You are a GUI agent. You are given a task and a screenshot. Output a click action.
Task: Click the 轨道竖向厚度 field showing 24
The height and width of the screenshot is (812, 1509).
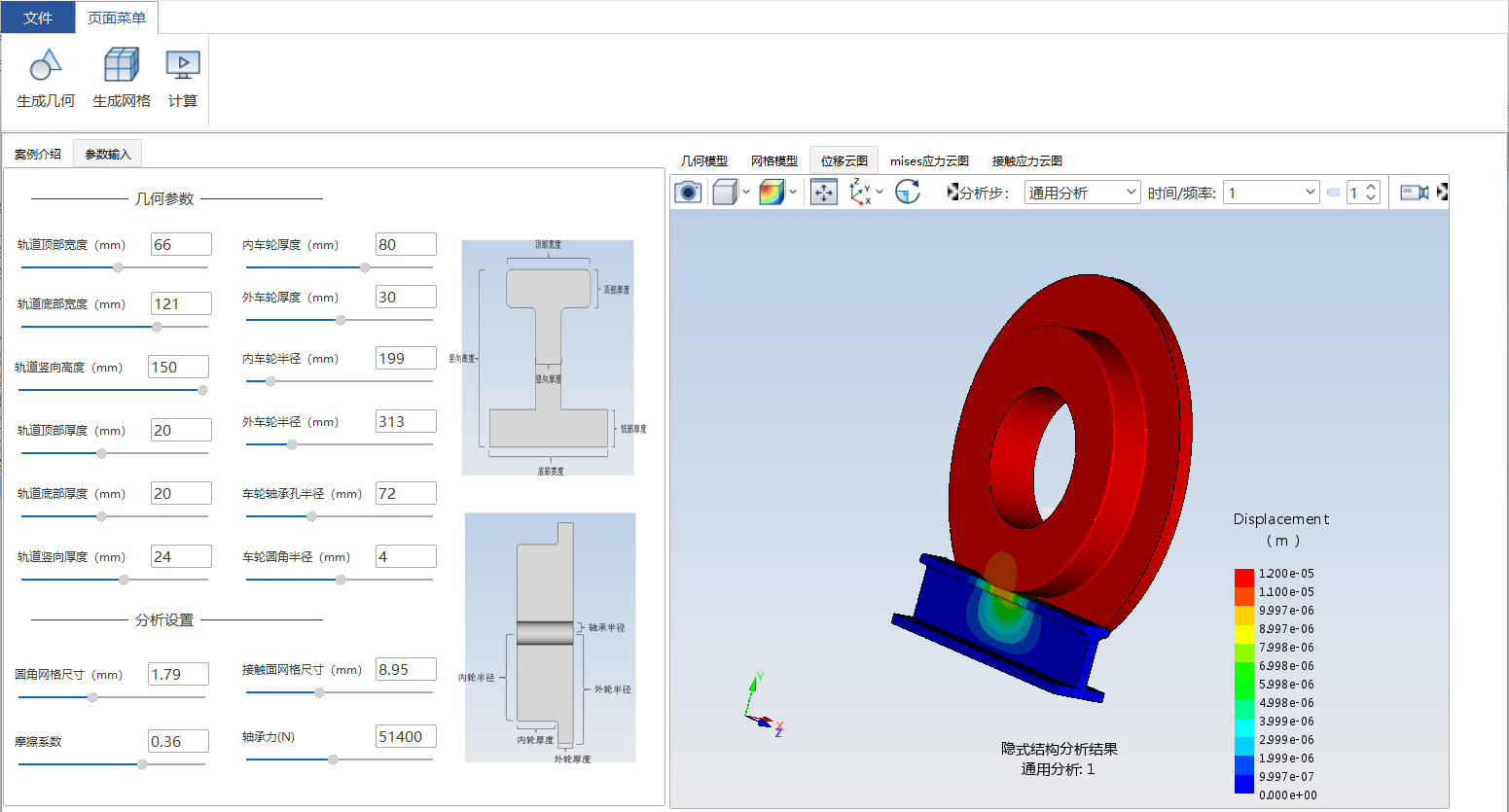[x=181, y=557]
